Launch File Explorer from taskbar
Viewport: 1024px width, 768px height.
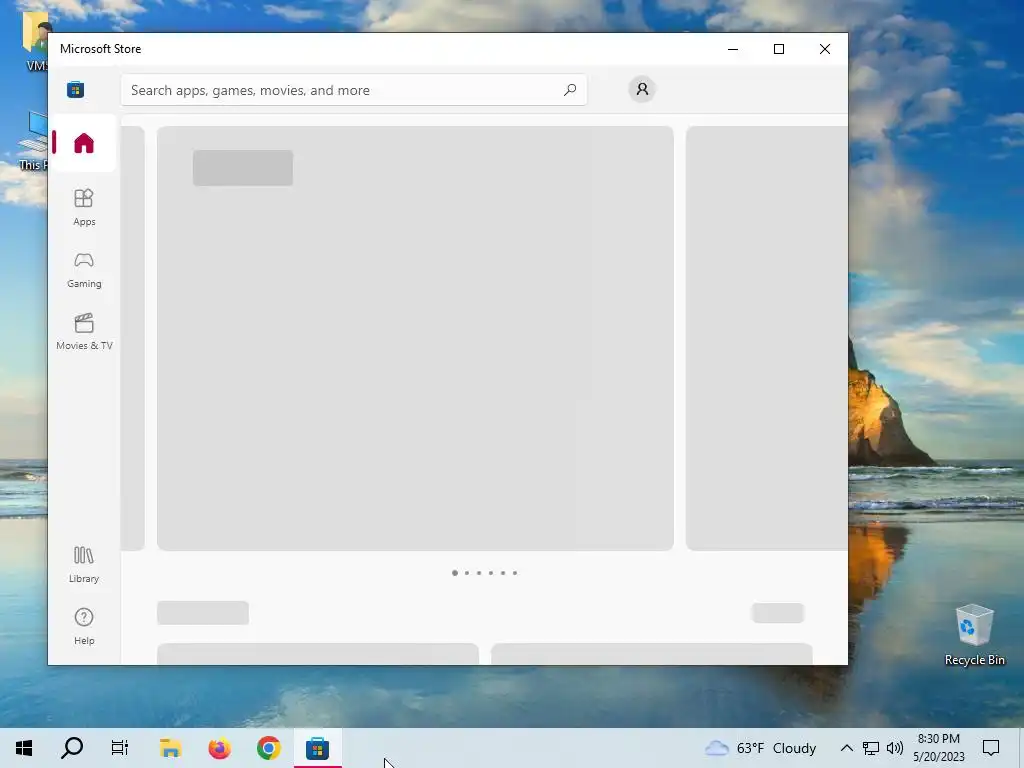(170, 748)
